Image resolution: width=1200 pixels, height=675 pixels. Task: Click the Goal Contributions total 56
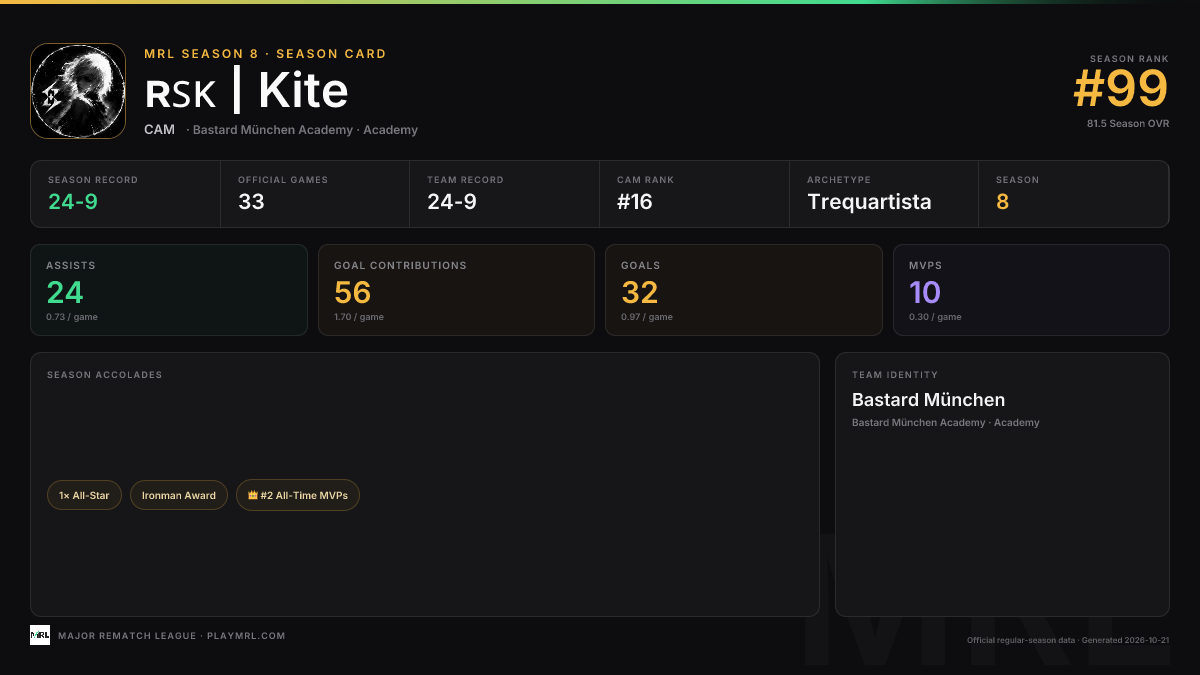click(353, 292)
